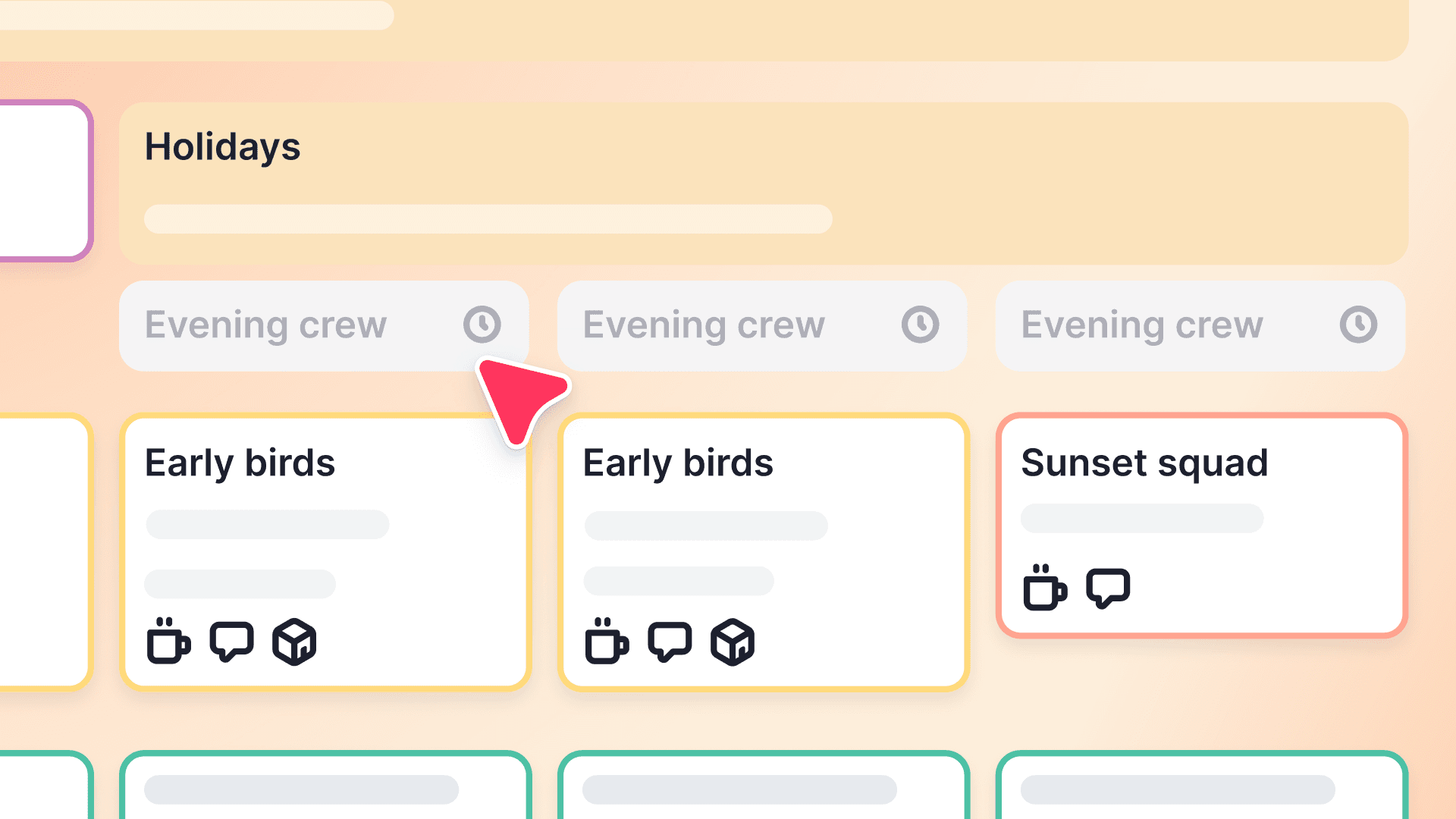Click cube icon in left Early birds card

click(294, 642)
